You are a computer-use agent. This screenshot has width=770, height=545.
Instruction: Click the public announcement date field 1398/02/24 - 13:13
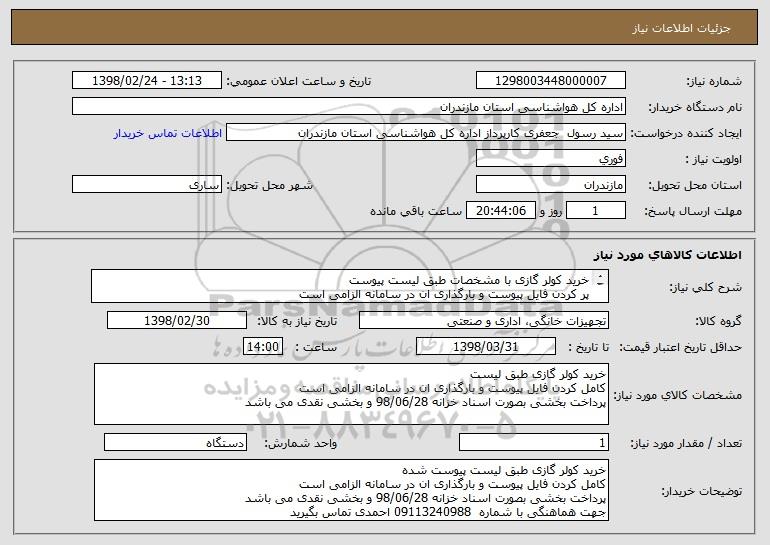147,80
